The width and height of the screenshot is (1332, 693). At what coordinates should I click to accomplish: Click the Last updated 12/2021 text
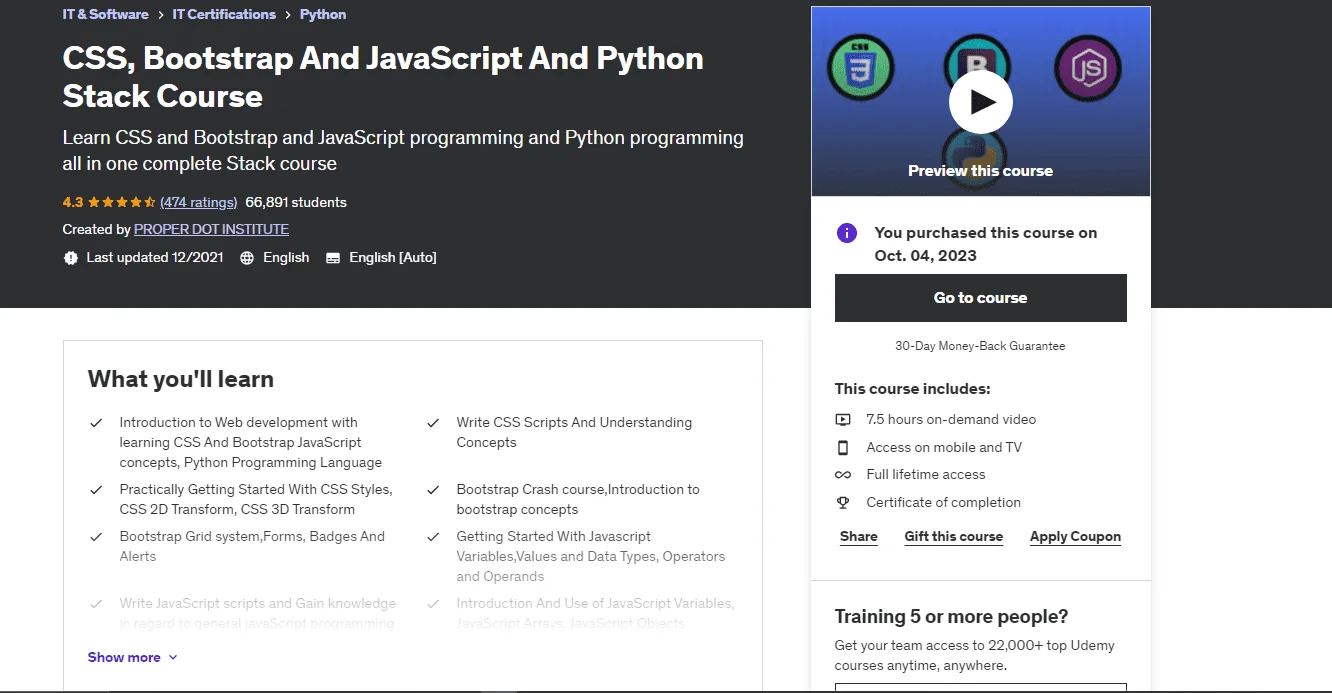click(155, 257)
